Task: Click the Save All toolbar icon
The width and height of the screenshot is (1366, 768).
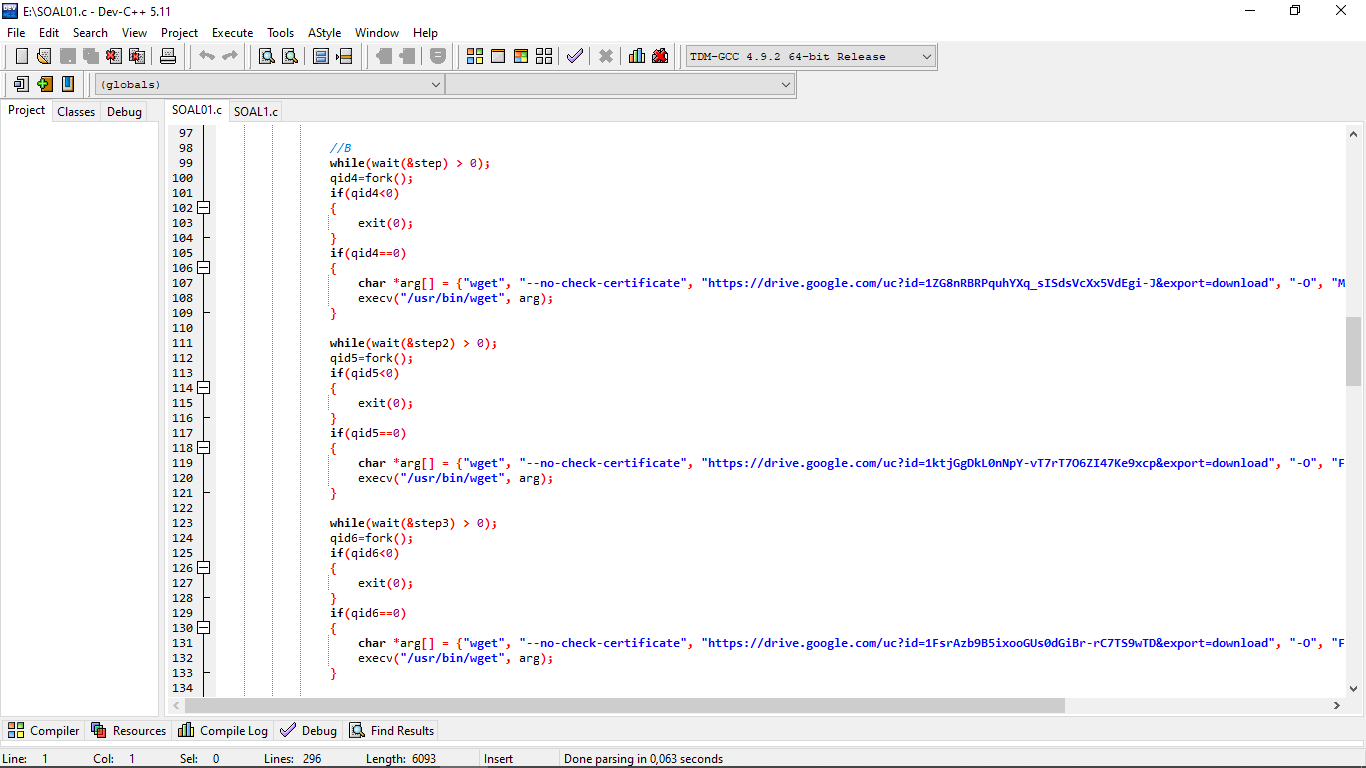Action: (90, 56)
